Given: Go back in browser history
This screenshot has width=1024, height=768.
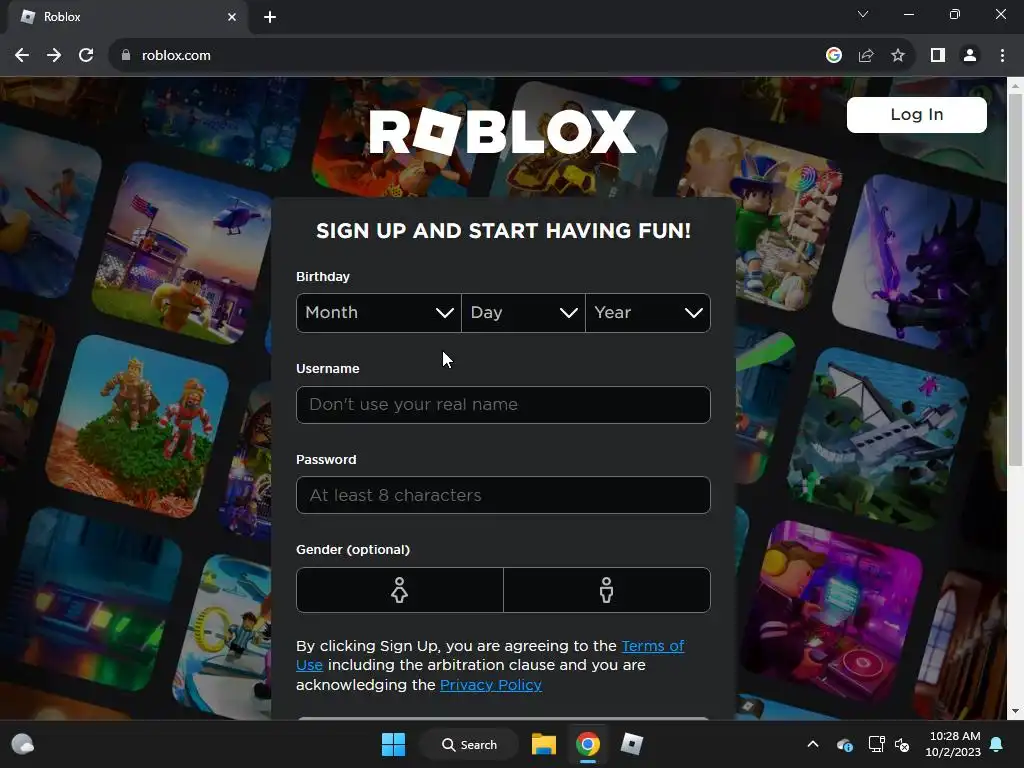Looking at the screenshot, I should [x=22, y=56].
